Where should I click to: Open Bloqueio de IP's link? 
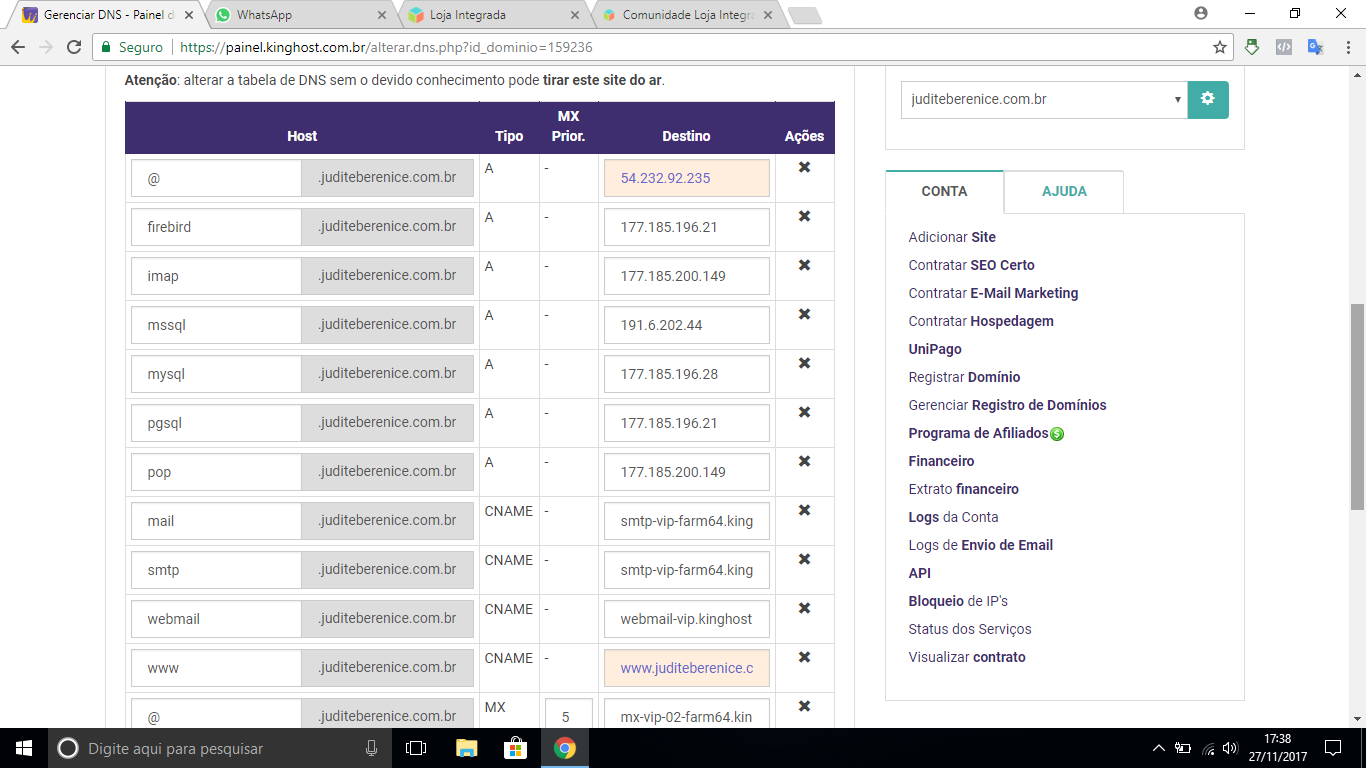(x=958, y=601)
